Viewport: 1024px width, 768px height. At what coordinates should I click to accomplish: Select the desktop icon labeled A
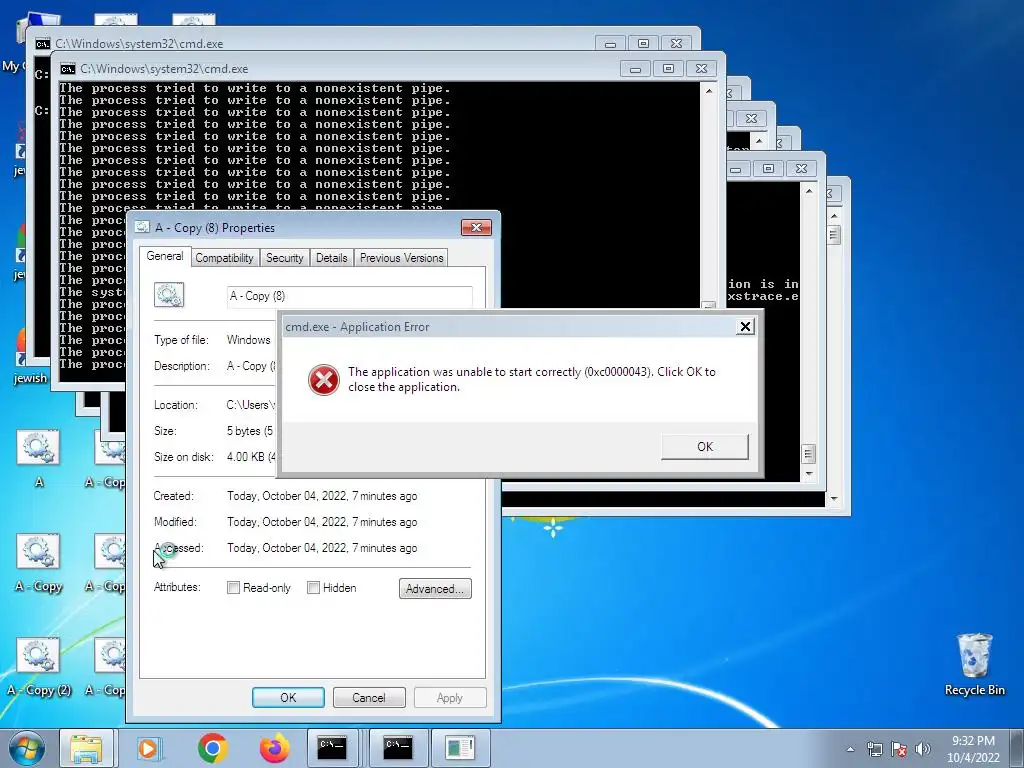click(x=39, y=458)
